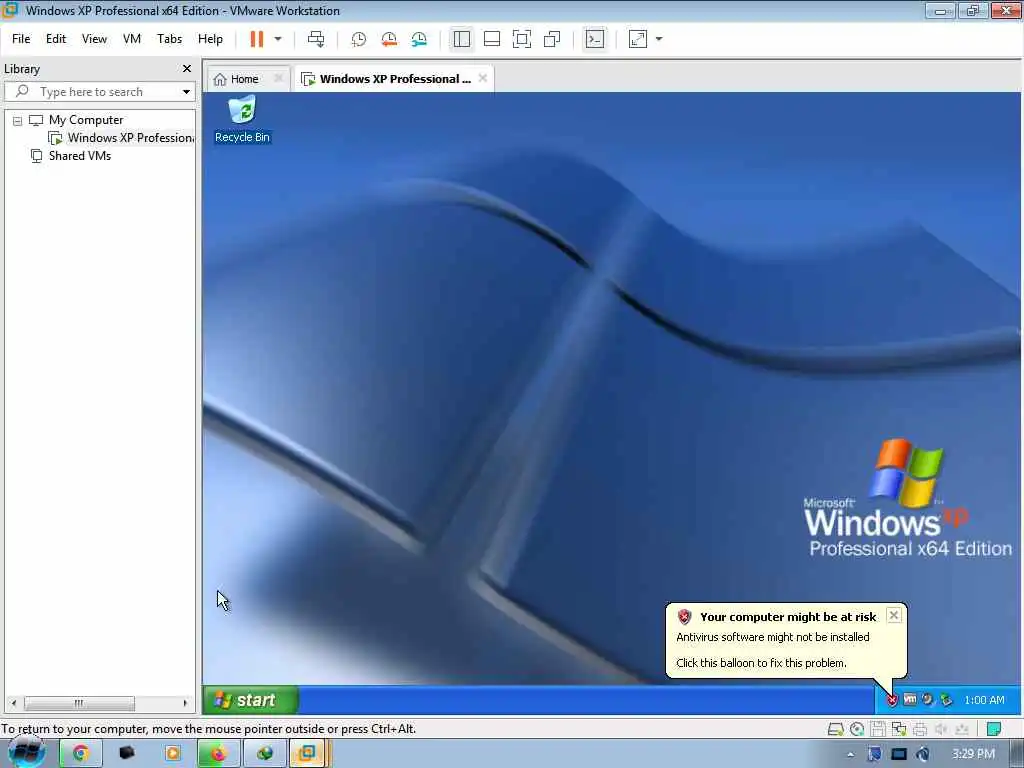Viewport: 1024px width, 768px height.
Task: Click the Library scrollbar right arrow
Action: click(185, 703)
